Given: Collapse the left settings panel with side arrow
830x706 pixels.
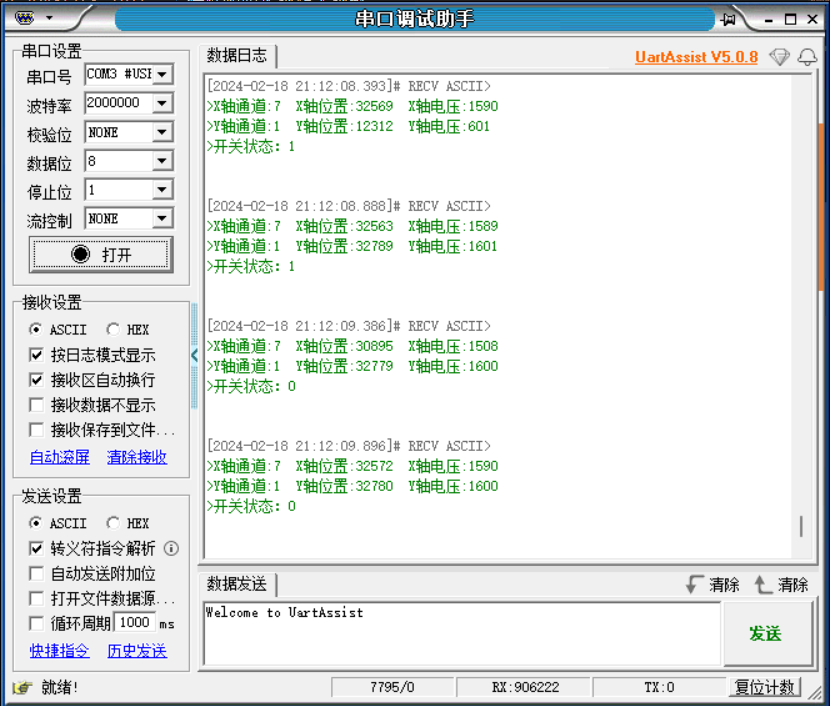Looking at the screenshot, I should click(194, 355).
